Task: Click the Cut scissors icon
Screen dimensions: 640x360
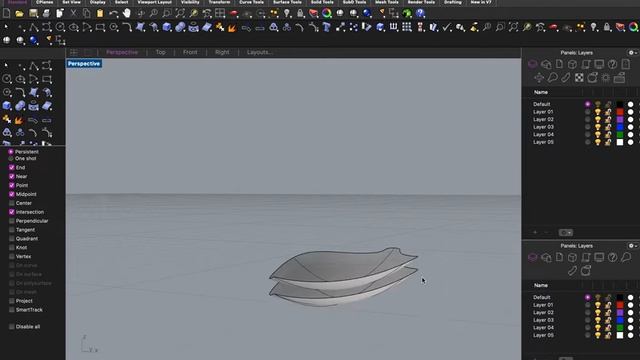Action: click(73, 13)
